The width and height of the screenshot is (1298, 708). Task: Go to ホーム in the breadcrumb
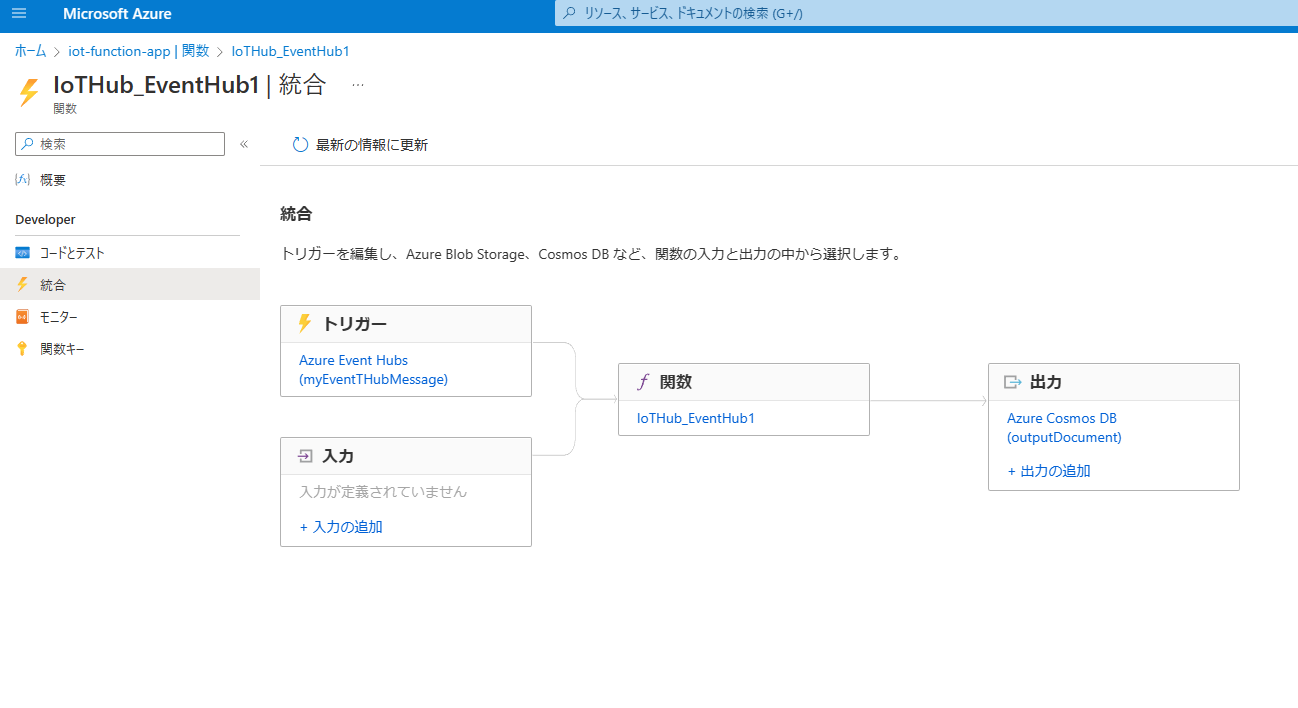coord(30,51)
